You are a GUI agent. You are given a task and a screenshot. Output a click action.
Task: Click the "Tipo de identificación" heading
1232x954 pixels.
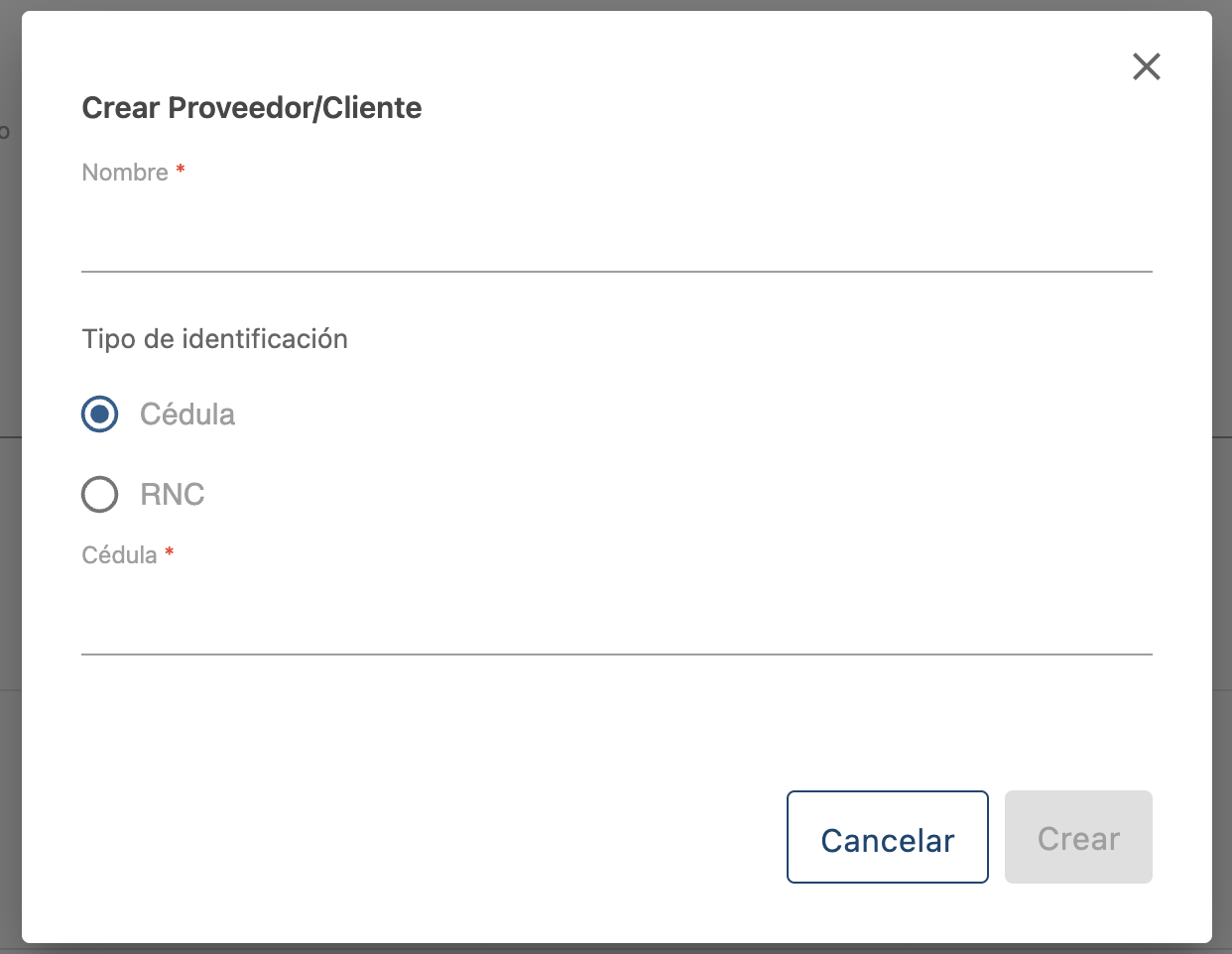[x=214, y=339]
